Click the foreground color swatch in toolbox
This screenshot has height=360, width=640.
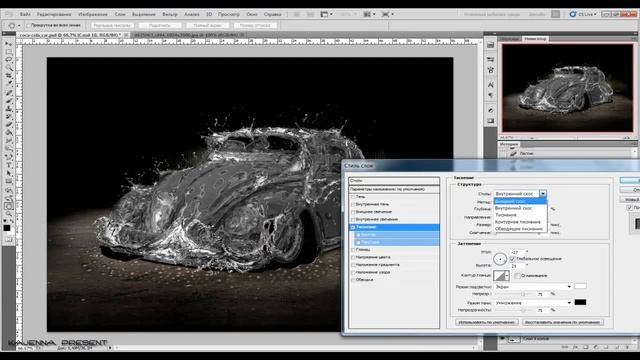pyautogui.click(x=7, y=228)
